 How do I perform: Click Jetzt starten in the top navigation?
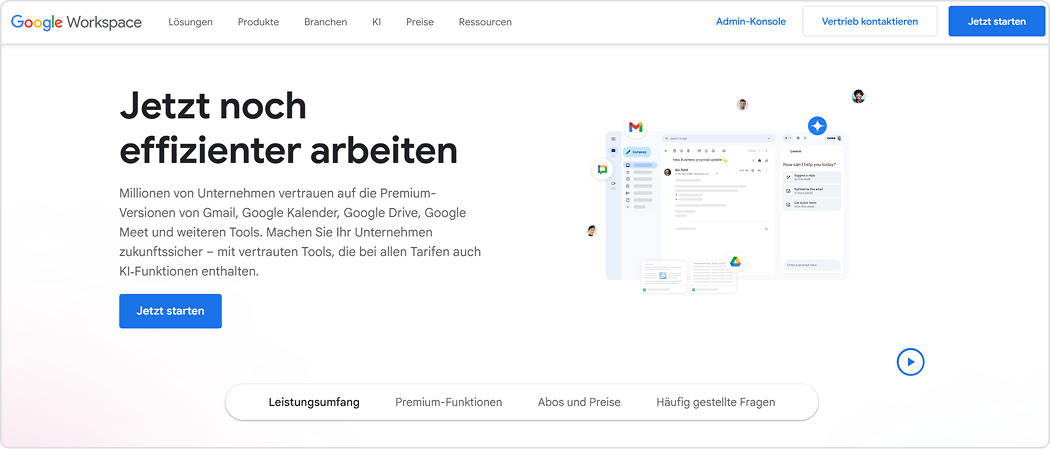996,21
